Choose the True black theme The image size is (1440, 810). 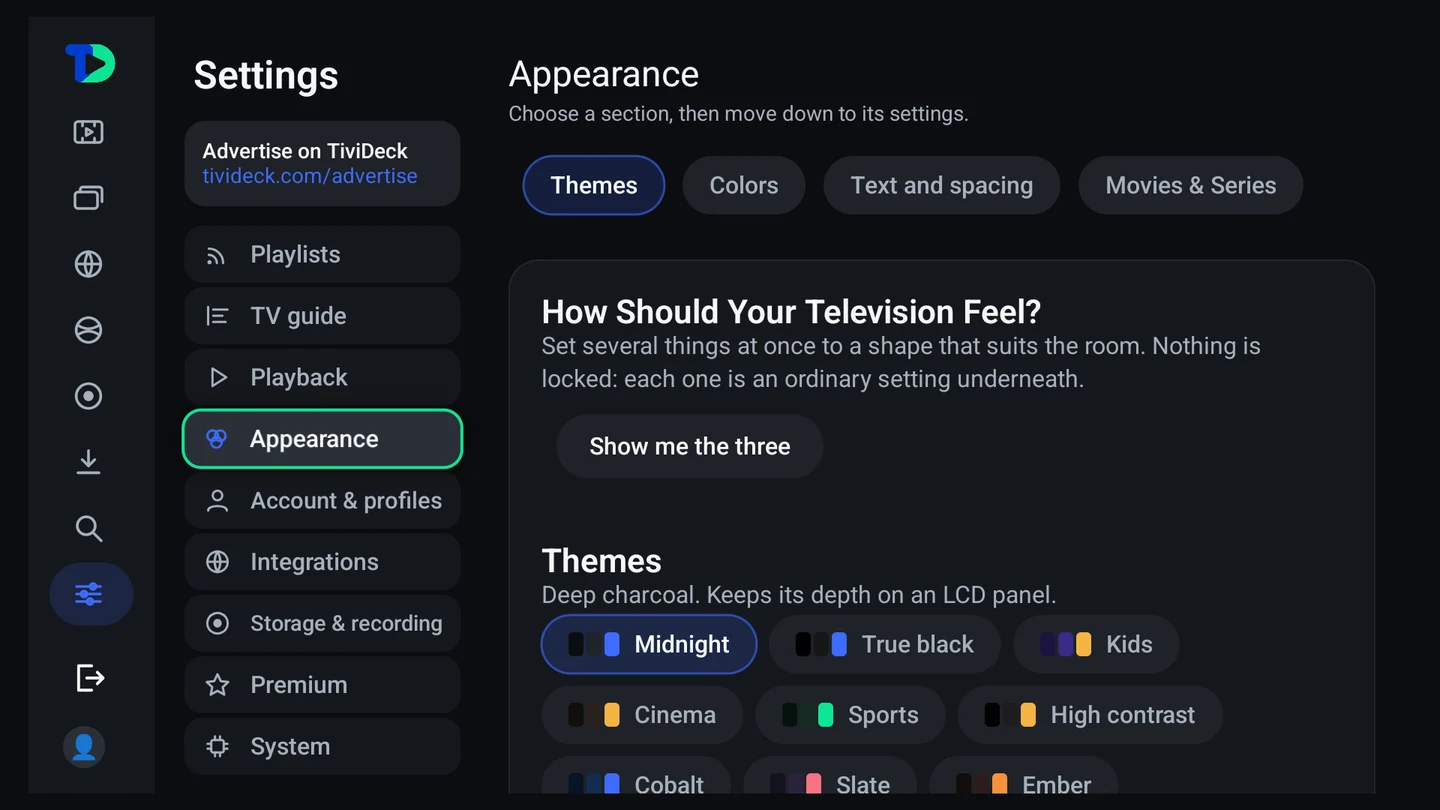885,644
